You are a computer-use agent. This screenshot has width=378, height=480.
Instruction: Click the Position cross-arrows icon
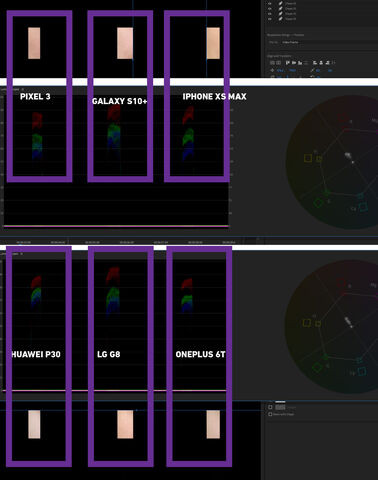point(272,70)
